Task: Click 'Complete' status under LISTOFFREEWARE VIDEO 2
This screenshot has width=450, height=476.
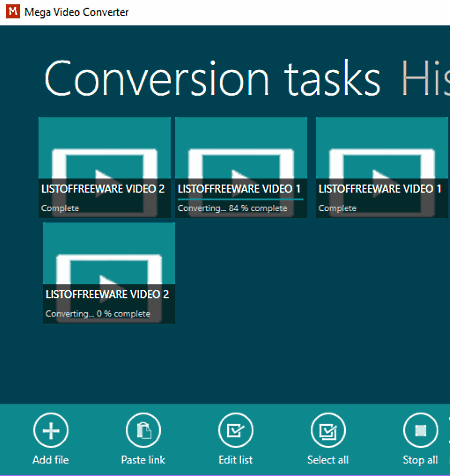Action: 60,208
